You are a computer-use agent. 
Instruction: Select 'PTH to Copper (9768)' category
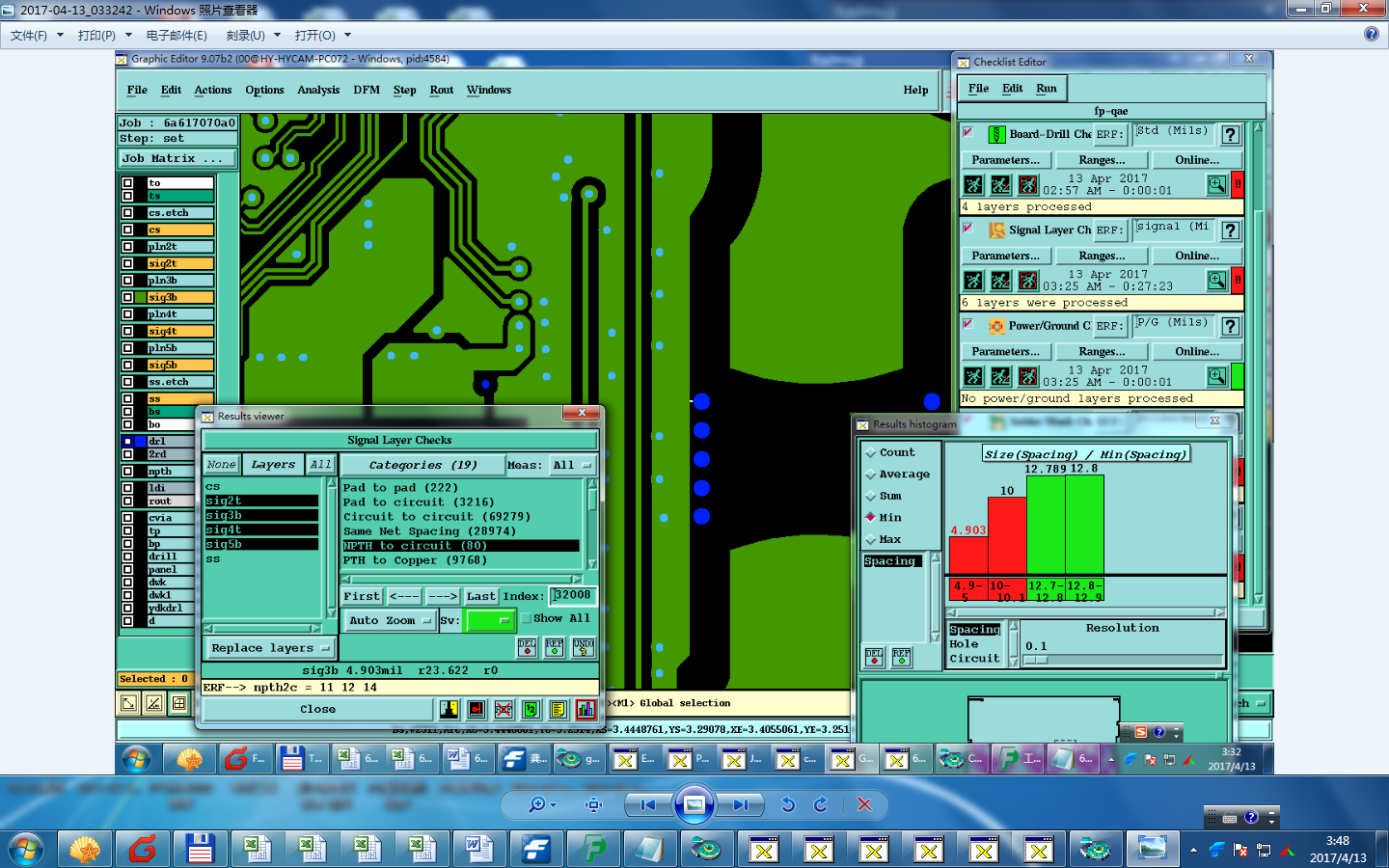pyautogui.click(x=415, y=560)
